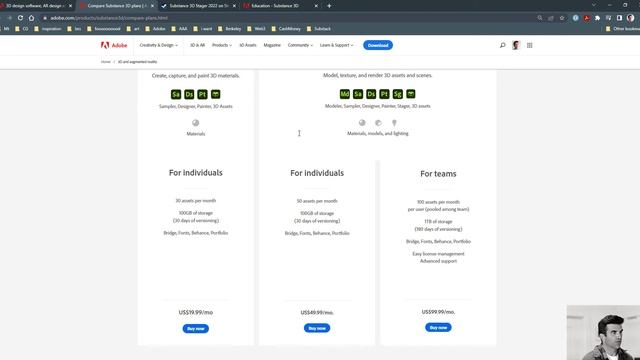Click the browser side panel icon
Image resolution: width=640 pixels, height=360 pixels.
(x=619, y=18)
